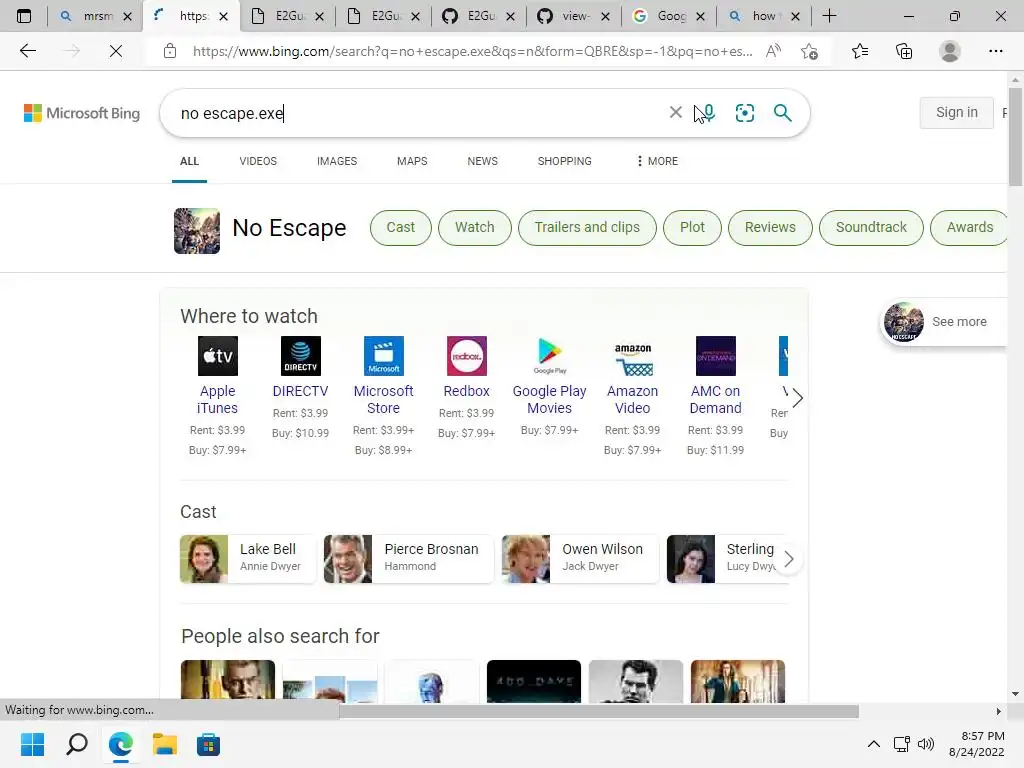1024x768 pixels.
Task: View site information lock icon
Action: [x=170, y=51]
